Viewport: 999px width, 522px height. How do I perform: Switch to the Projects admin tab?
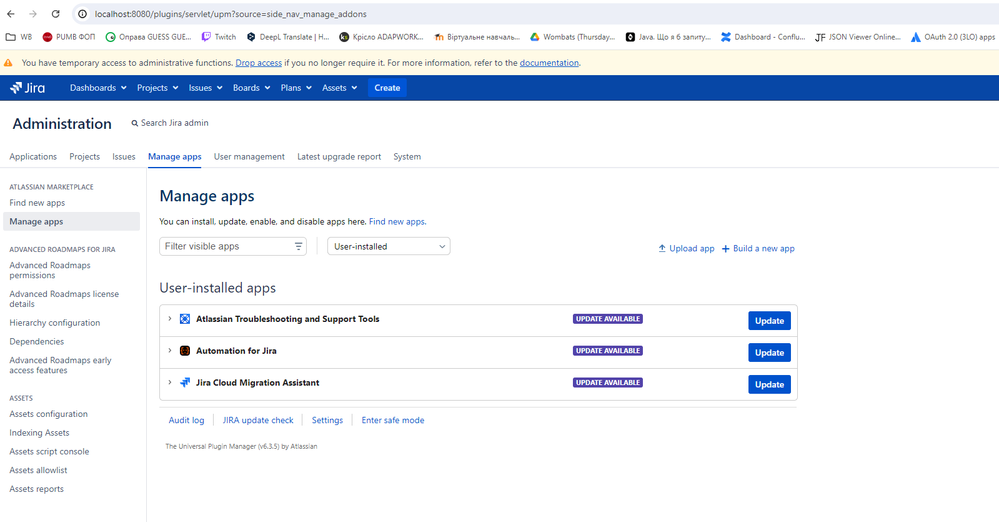pyautogui.click(x=85, y=157)
